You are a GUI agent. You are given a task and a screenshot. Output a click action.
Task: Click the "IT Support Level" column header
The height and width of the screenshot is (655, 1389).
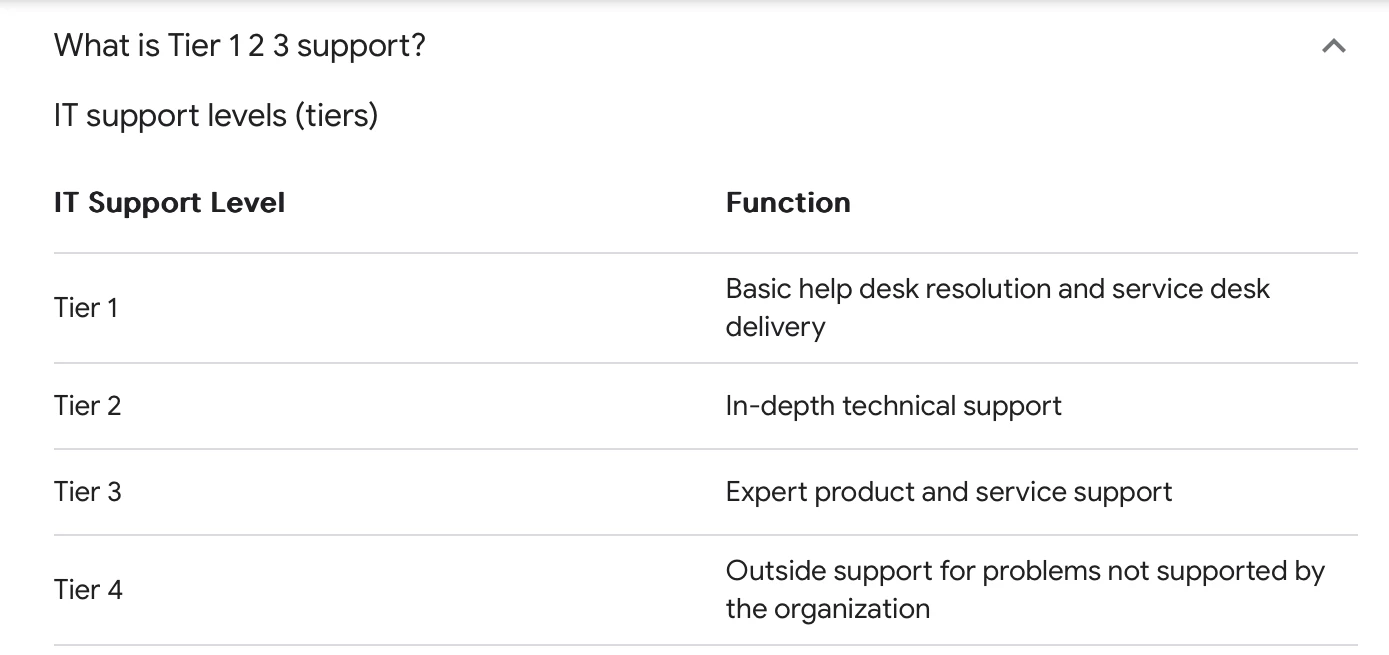170,203
